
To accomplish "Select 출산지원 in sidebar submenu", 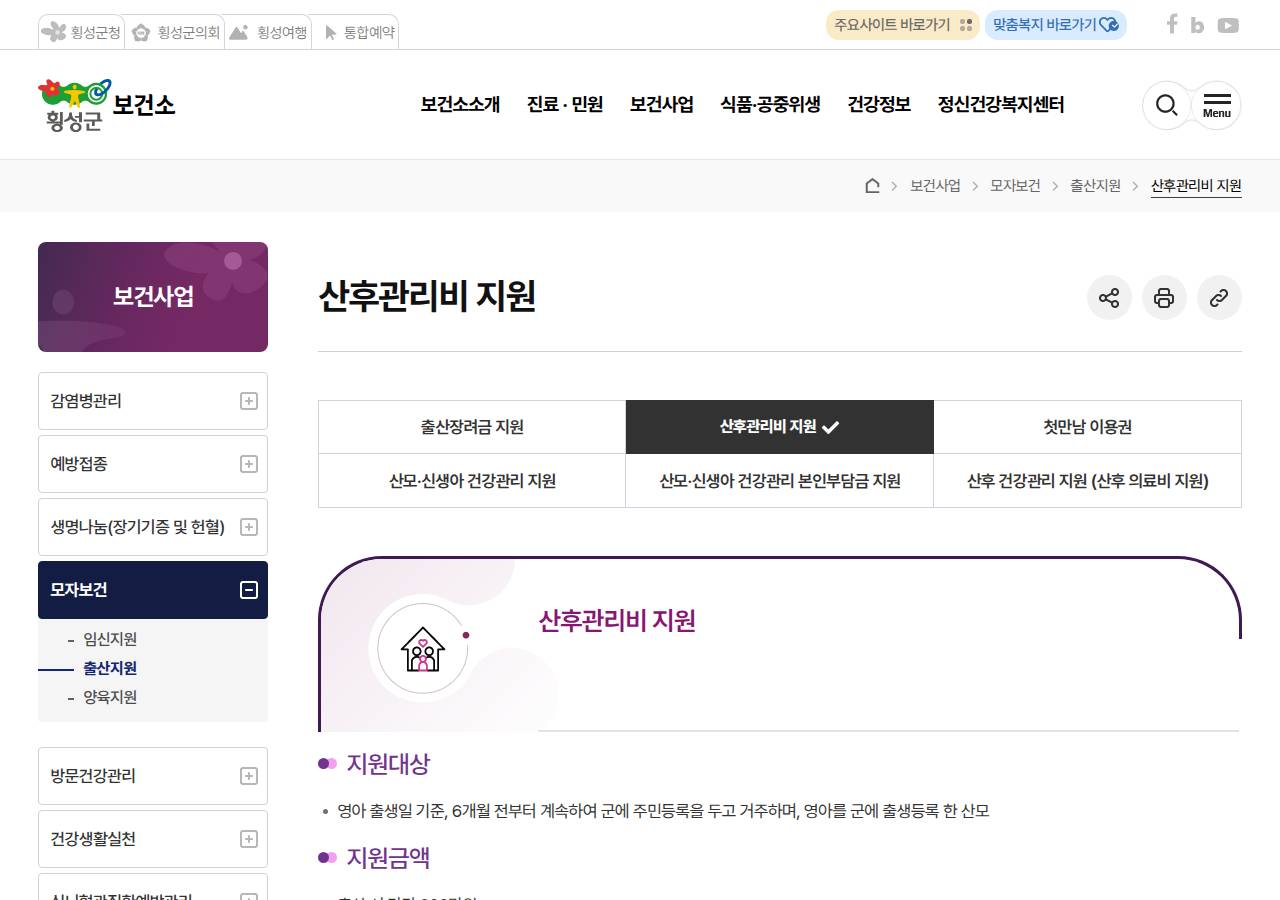I will [x=110, y=668].
